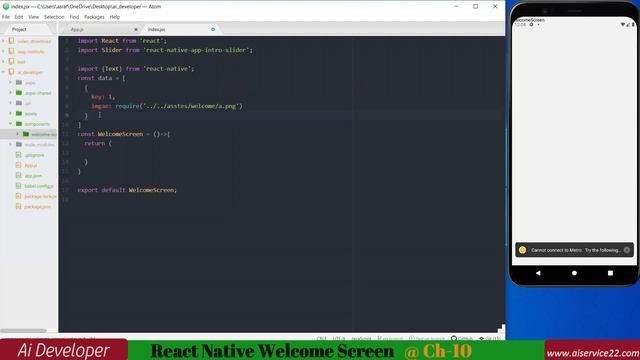The width and height of the screenshot is (640, 360).
Task: Close the App.js tab
Action: pos(136,29)
